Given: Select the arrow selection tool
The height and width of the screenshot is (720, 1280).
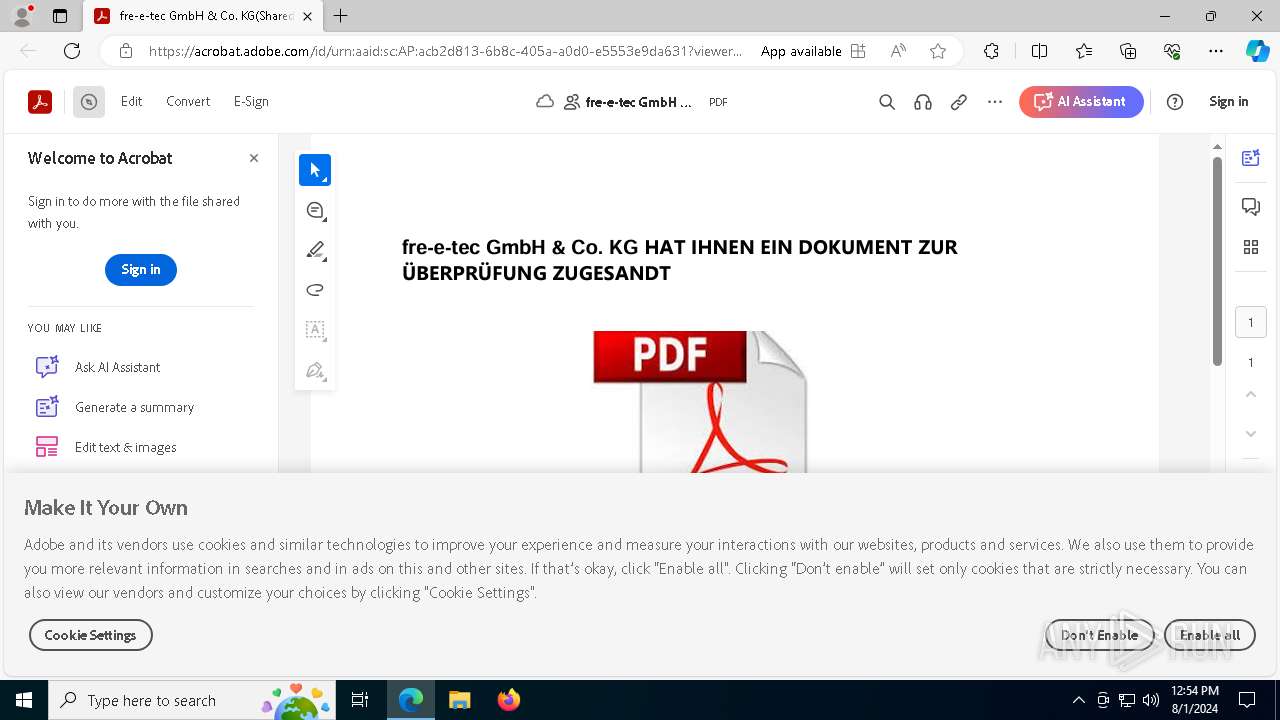Looking at the screenshot, I should (x=315, y=170).
